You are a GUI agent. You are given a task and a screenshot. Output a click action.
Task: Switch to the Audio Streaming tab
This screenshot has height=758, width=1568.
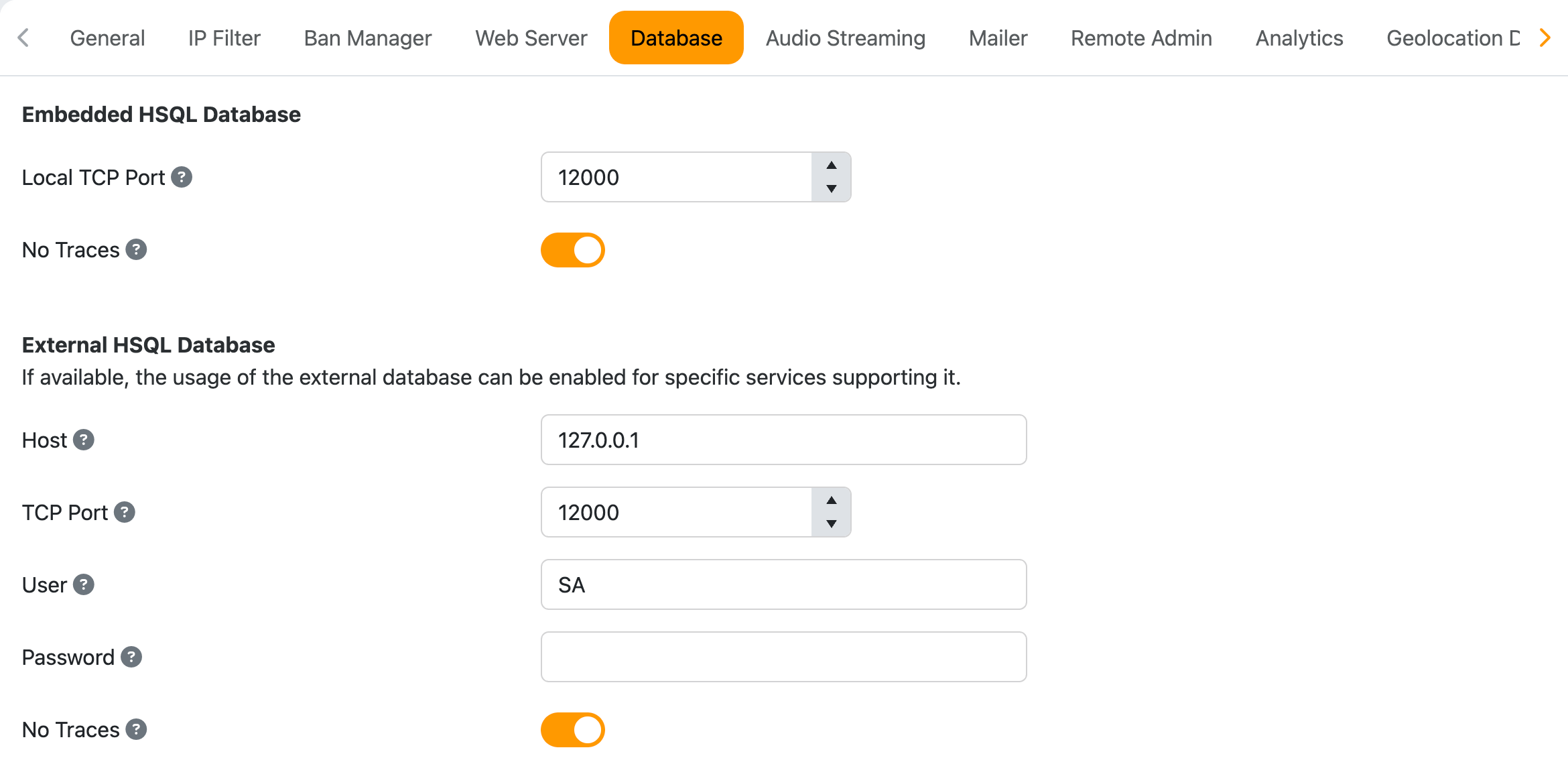pos(845,38)
